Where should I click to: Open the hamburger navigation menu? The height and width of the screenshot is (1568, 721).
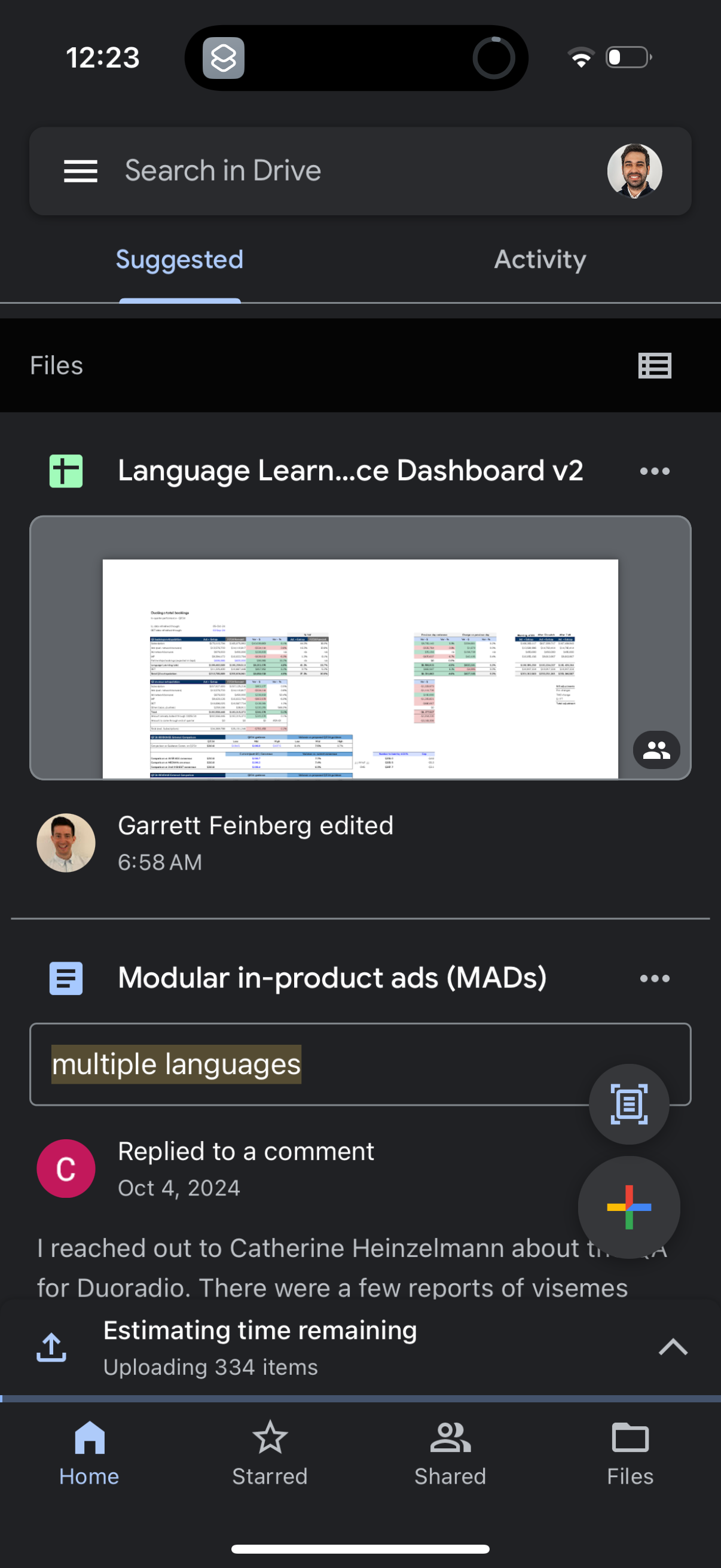coord(80,171)
